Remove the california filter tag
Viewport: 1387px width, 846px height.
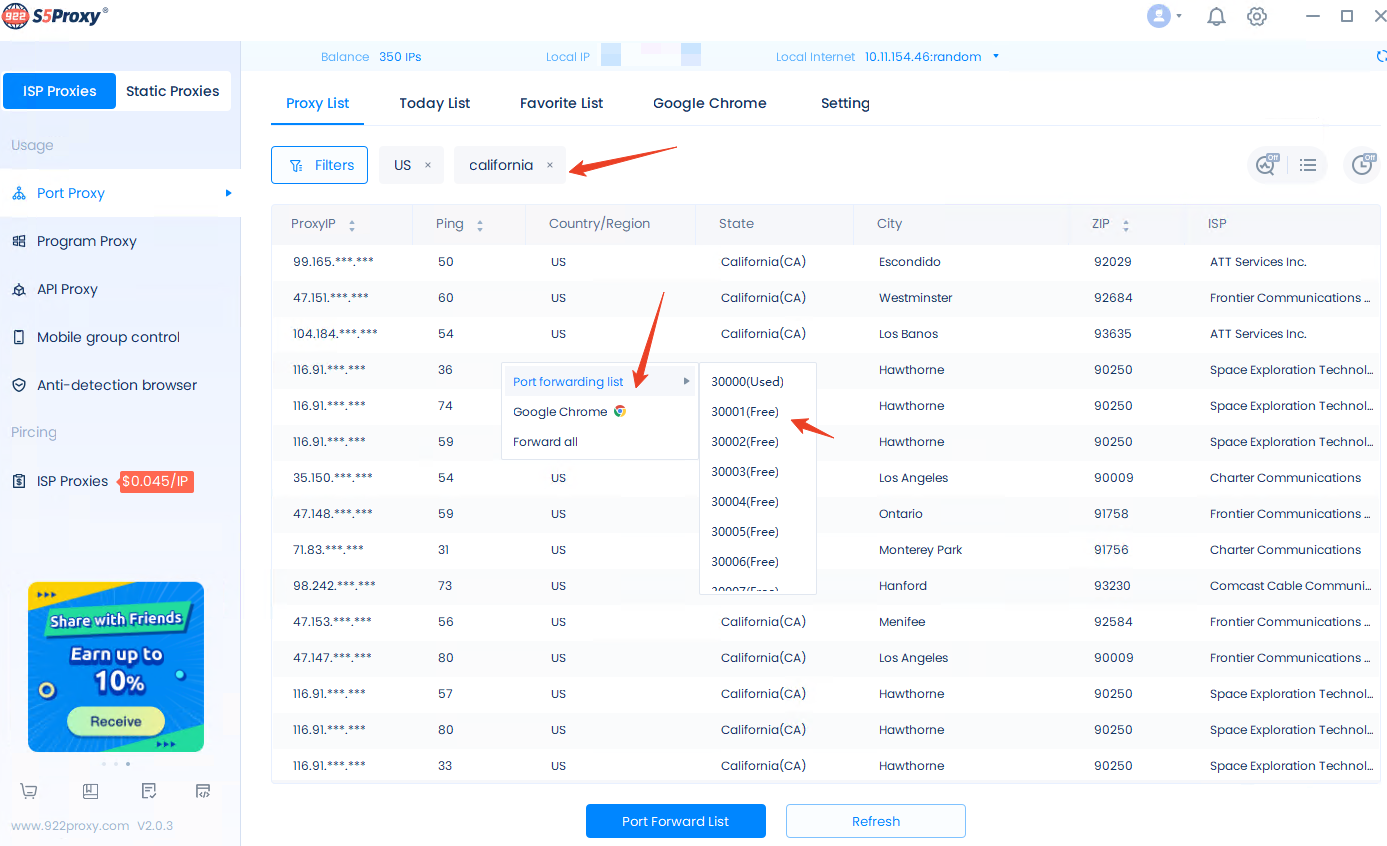coord(549,166)
